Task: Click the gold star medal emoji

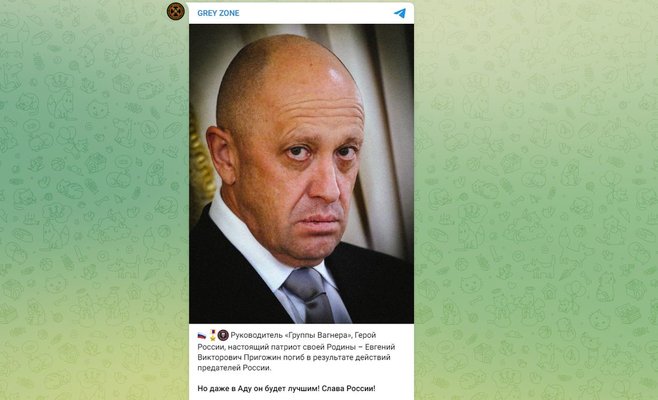Action: [x=213, y=335]
